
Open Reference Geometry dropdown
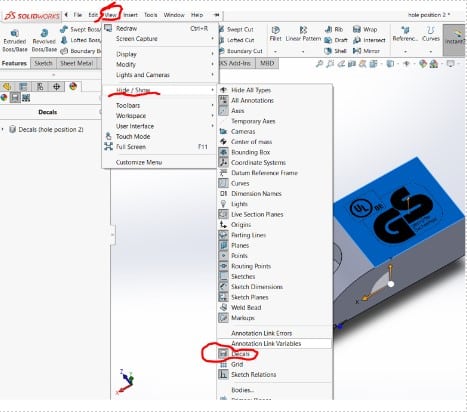coord(405,51)
